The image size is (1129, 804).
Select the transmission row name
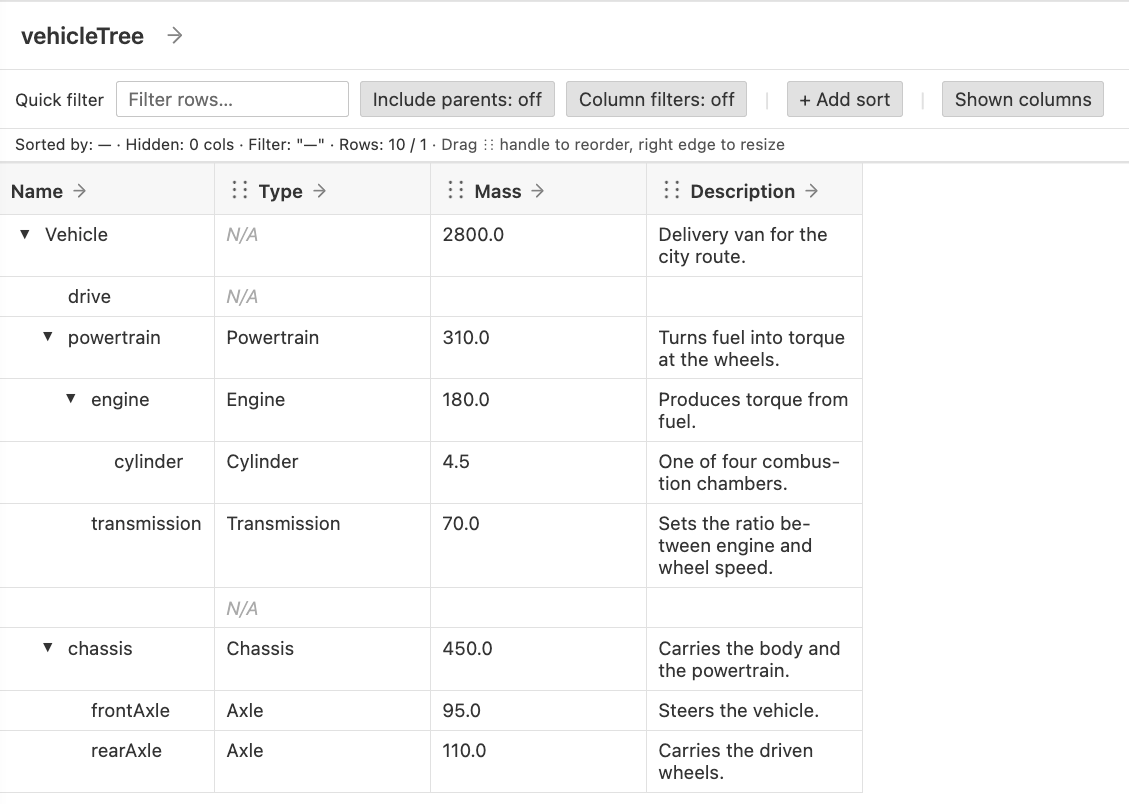tap(146, 524)
